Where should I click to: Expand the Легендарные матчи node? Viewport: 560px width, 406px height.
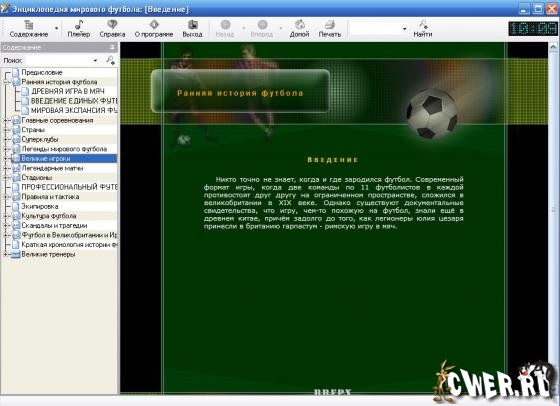(6, 168)
